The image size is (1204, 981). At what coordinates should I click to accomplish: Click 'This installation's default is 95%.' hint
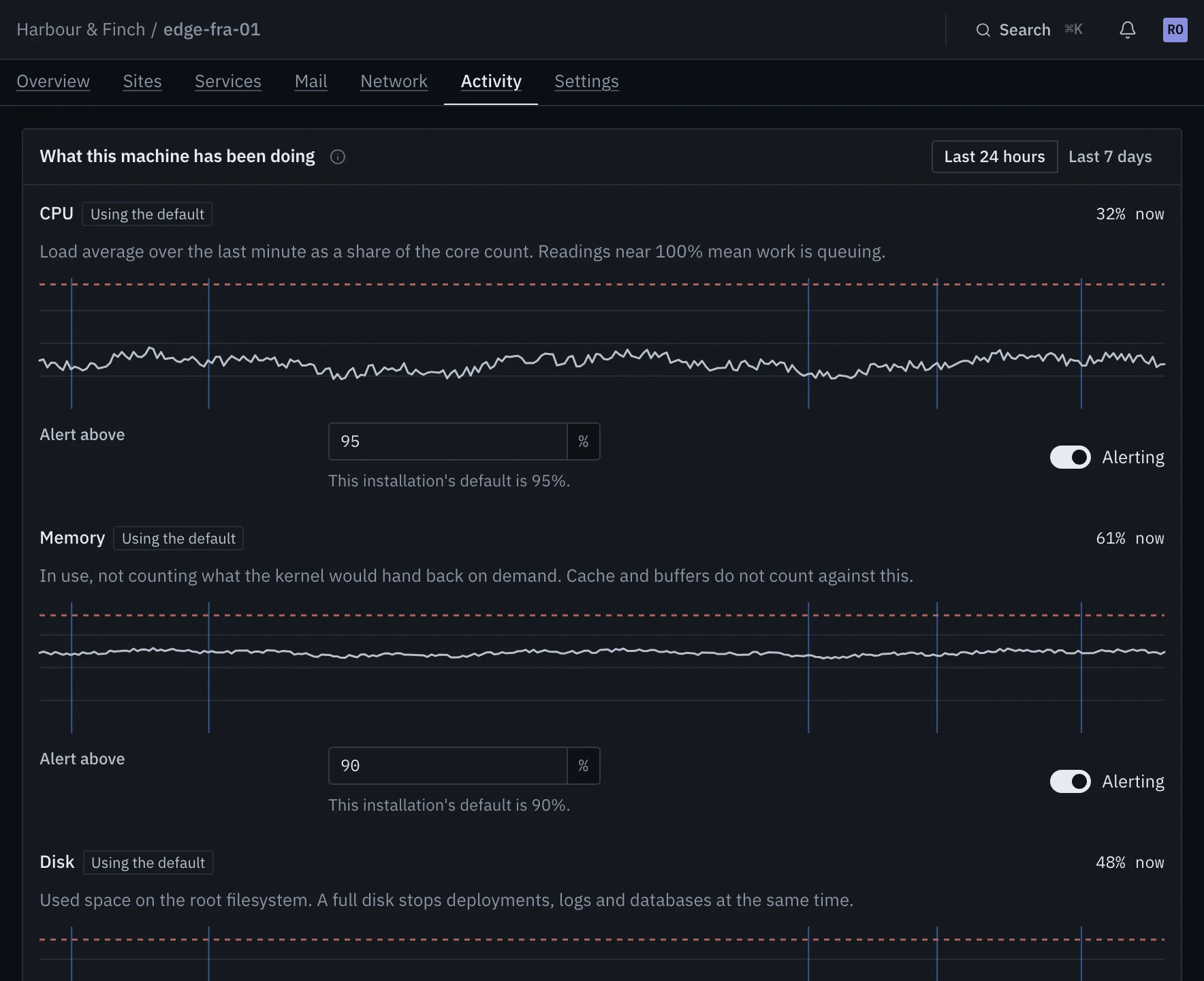tap(449, 481)
